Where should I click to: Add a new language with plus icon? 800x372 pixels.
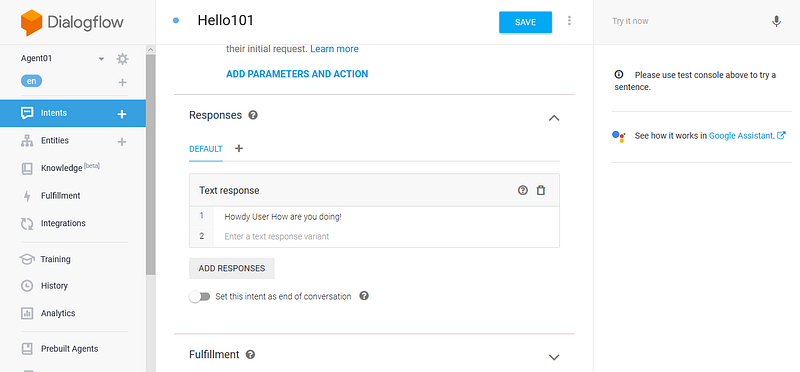point(122,82)
